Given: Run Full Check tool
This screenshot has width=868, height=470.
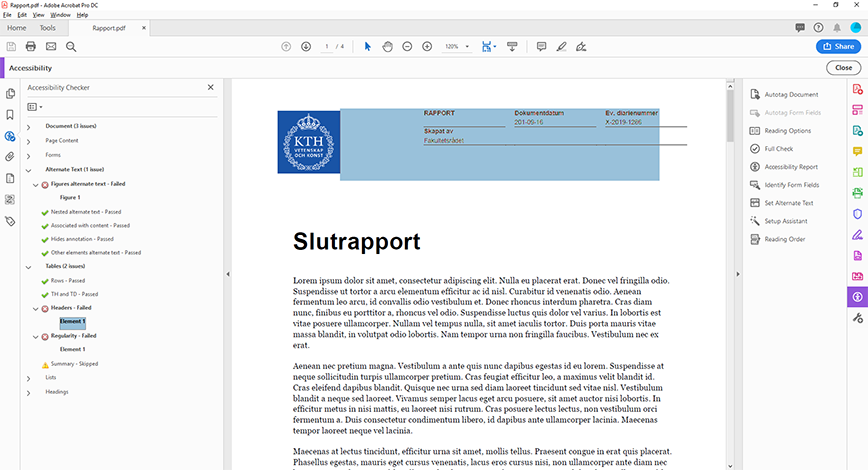Looking at the screenshot, I should tap(779, 148).
